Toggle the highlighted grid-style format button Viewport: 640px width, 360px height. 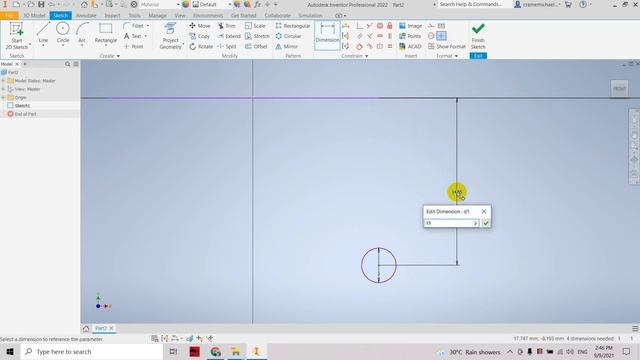coord(441,36)
